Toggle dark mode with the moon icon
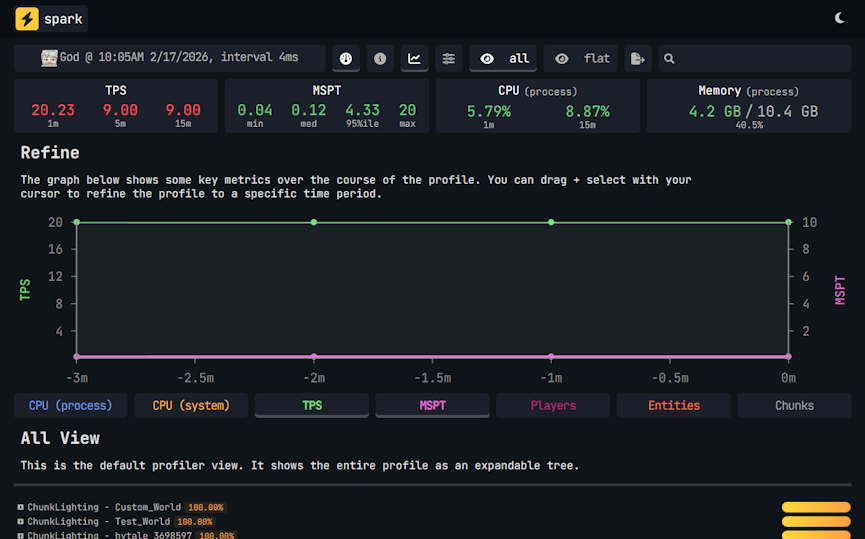Image resolution: width=865 pixels, height=539 pixels. 840,18
